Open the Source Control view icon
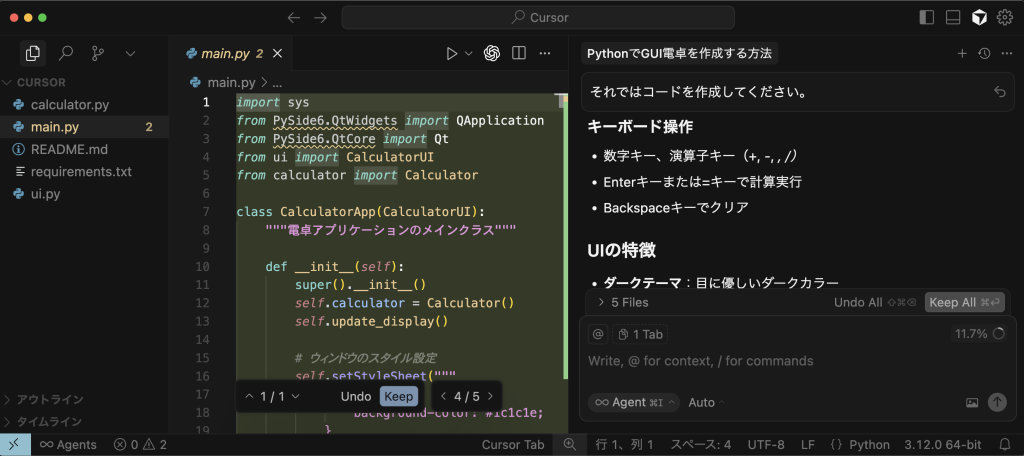1024x456 pixels. point(98,53)
